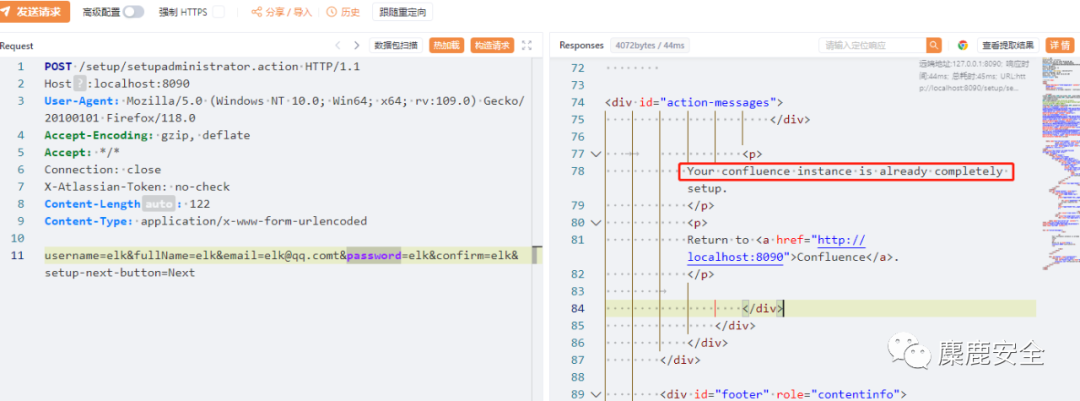This screenshot has width=1080, height=401.
Task: Focus the 请输入定位响应 search input
Action: pyautogui.click(x=873, y=45)
